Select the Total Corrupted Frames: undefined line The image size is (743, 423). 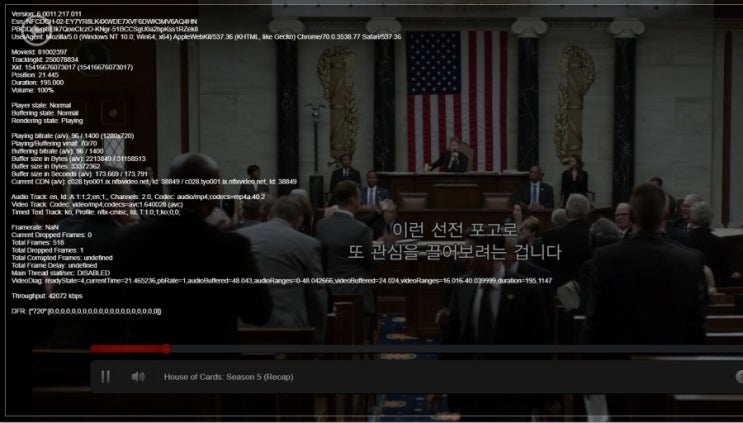click(x=62, y=258)
